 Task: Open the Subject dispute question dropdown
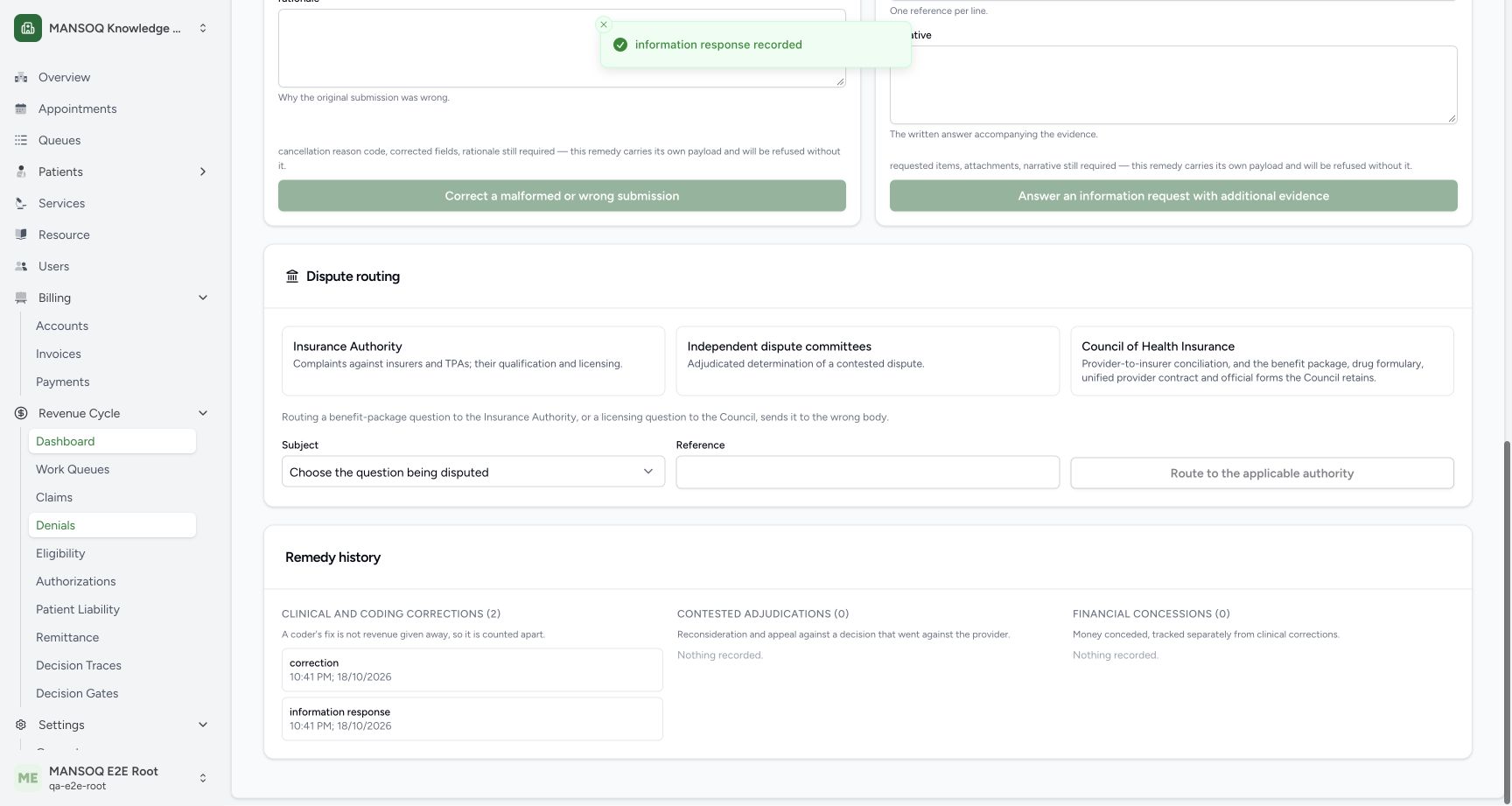pyautogui.click(x=473, y=472)
